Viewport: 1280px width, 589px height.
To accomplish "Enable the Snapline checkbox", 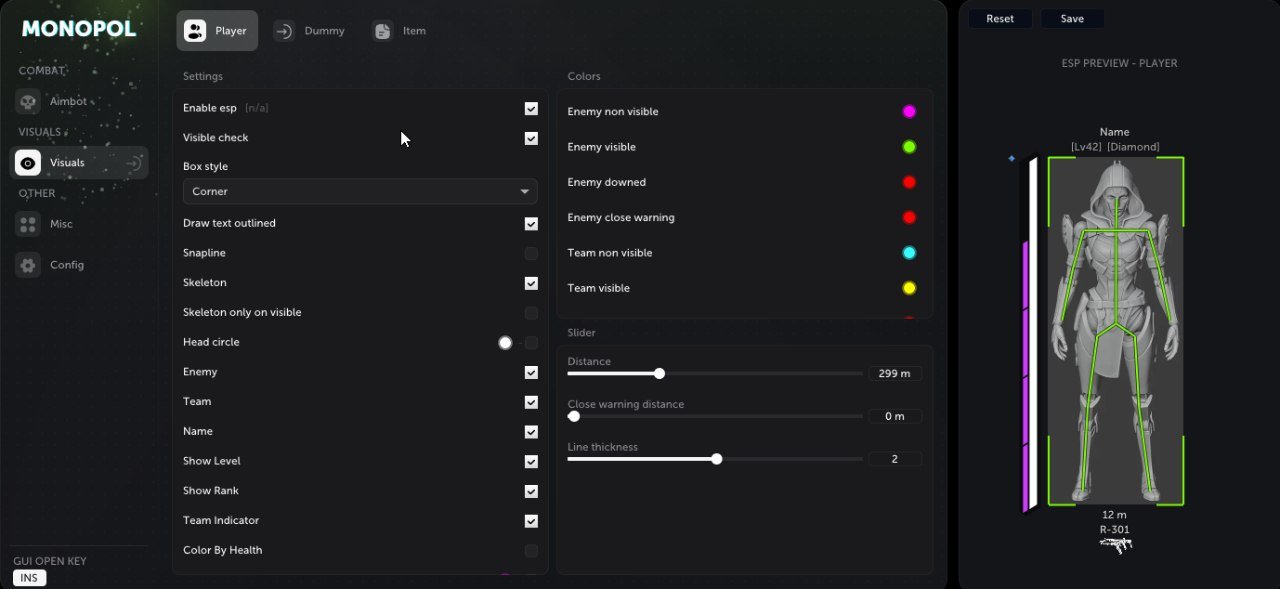I will click(531, 254).
